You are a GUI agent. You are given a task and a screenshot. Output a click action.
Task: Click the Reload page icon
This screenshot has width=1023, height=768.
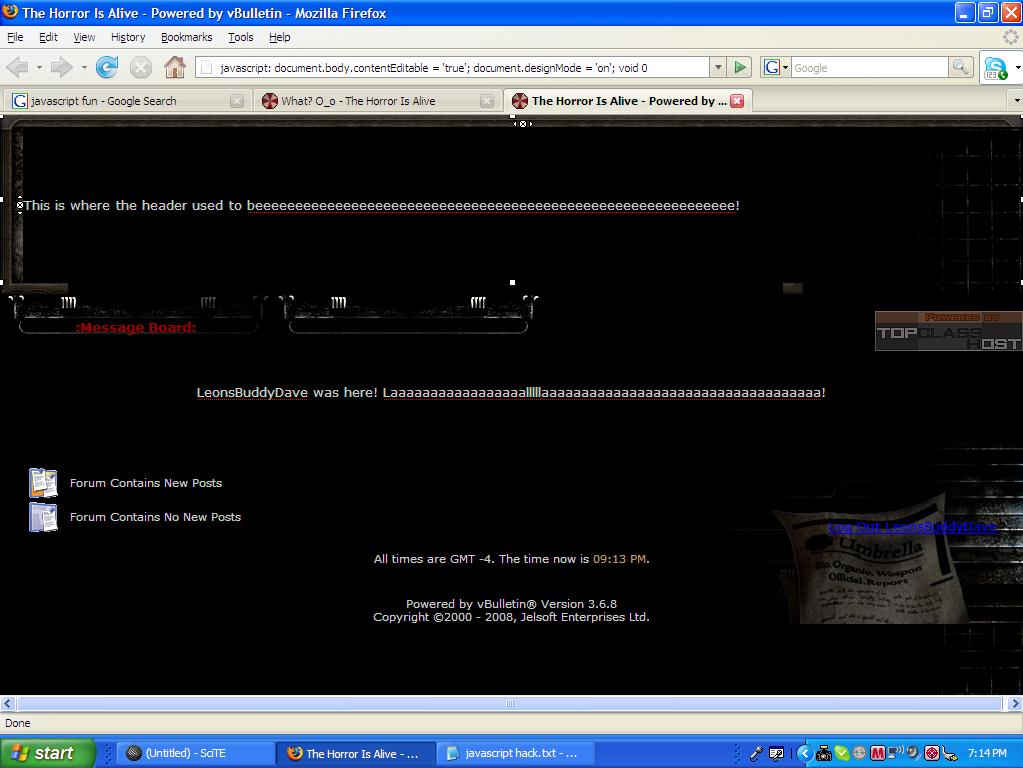[x=107, y=68]
